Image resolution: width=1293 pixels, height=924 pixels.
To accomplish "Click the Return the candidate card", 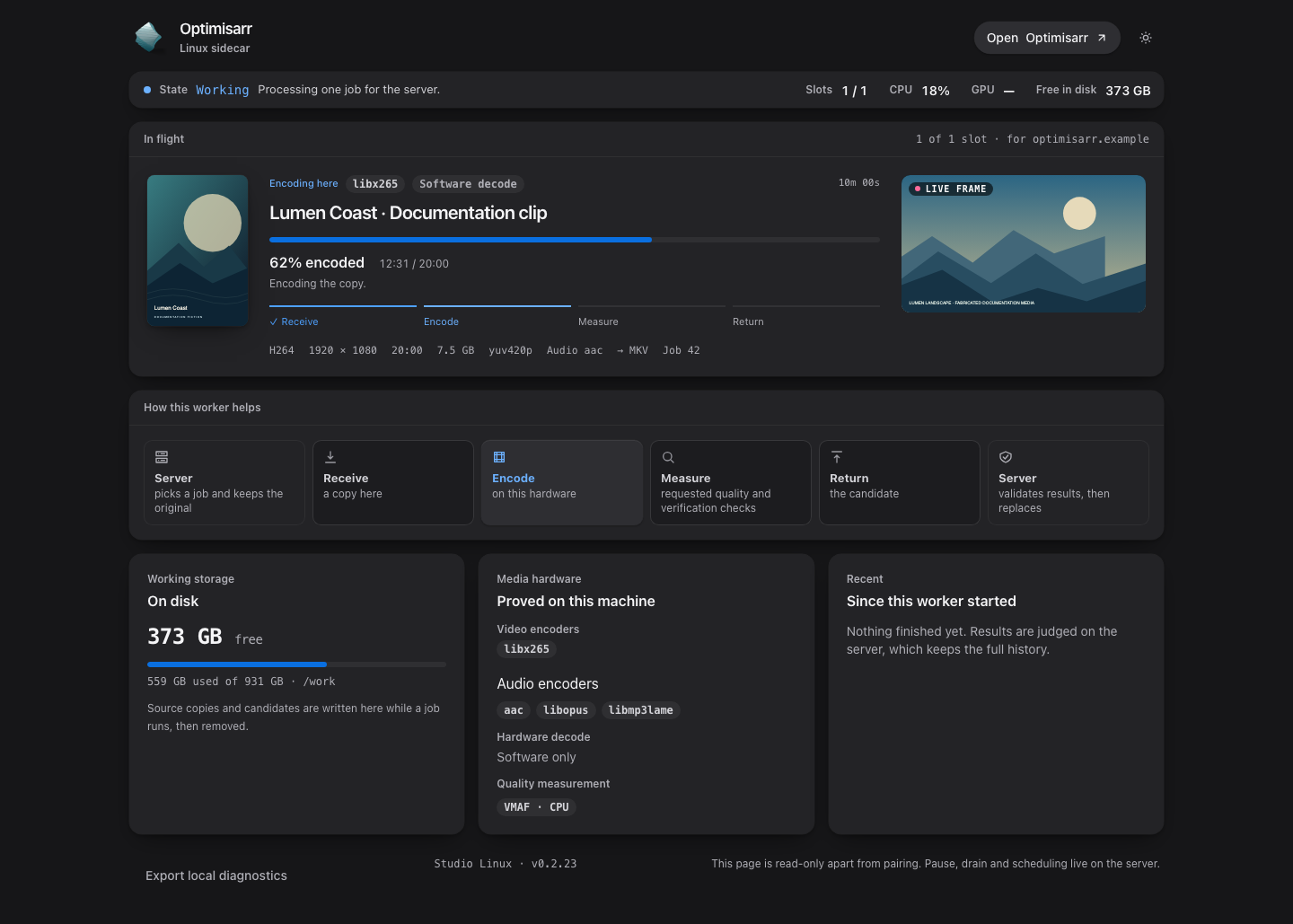I will coord(900,482).
